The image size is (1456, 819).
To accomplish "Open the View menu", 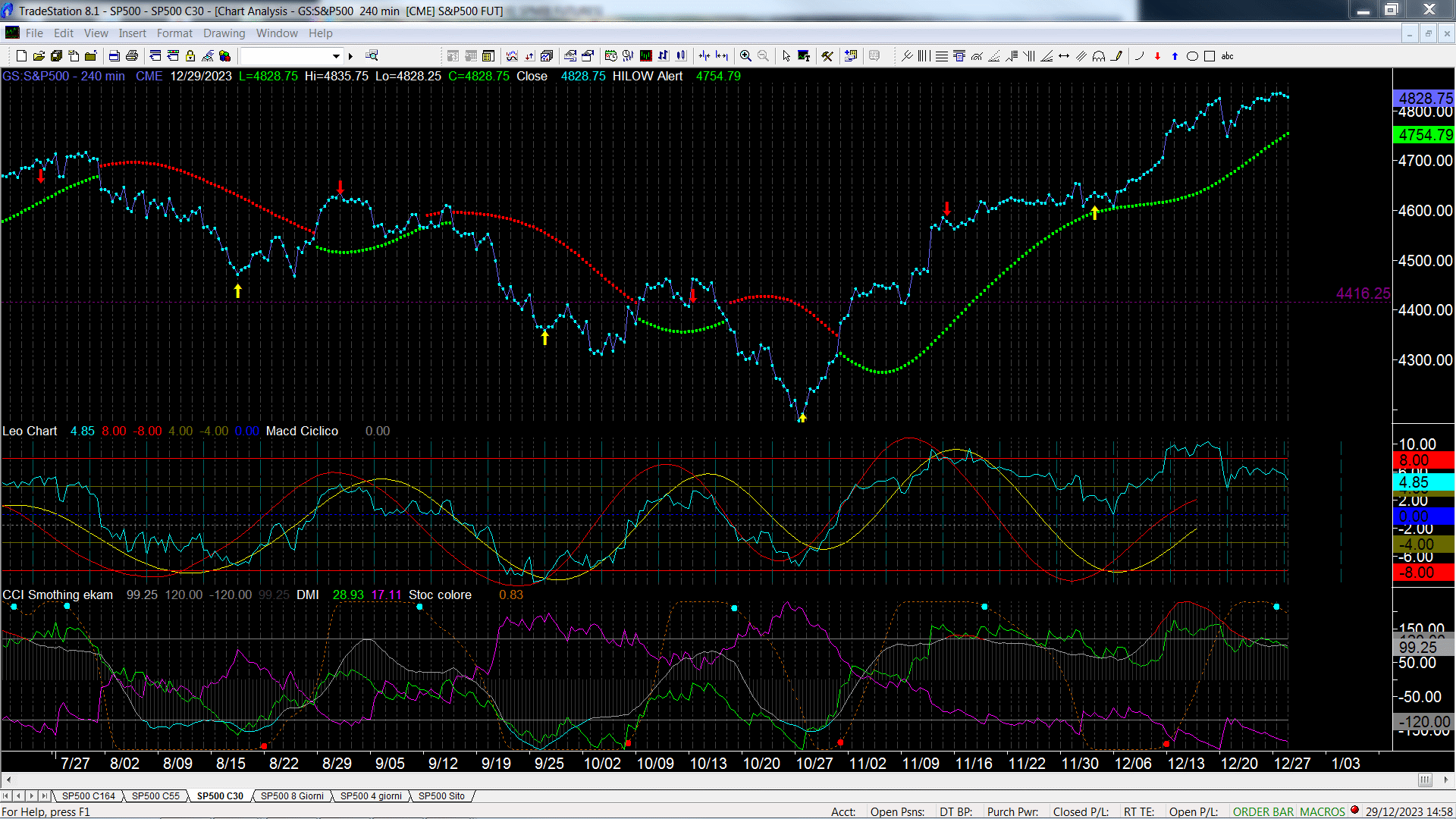I will click(x=96, y=33).
